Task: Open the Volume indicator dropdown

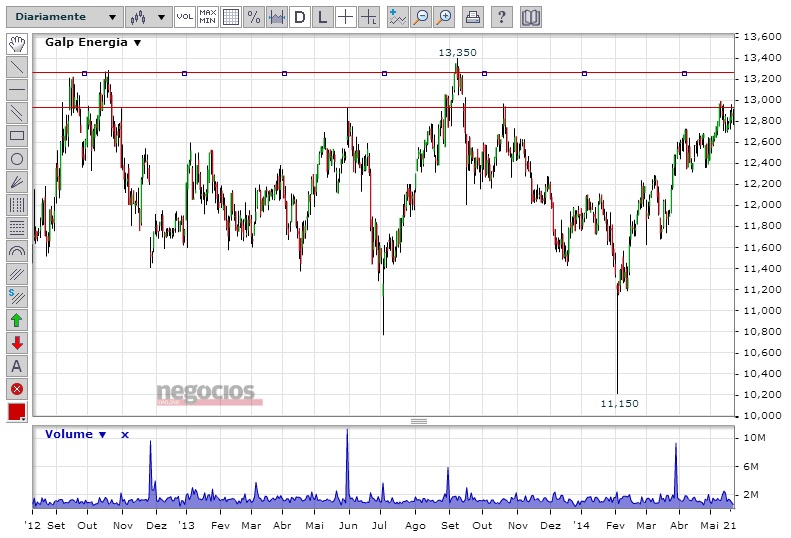Action: (75, 435)
